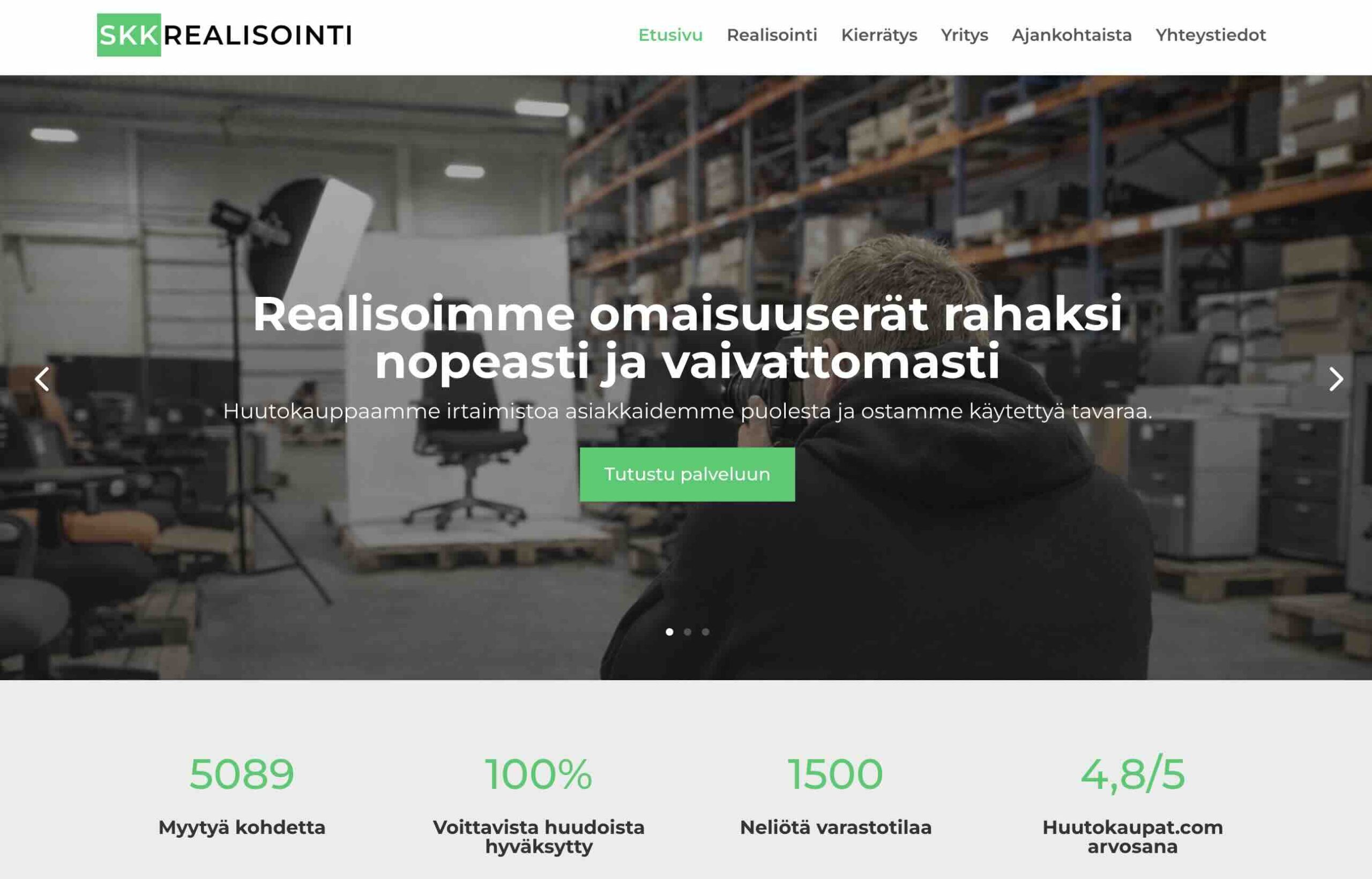This screenshot has width=1372, height=879.
Task: Open the Realisointi menu item
Action: [772, 35]
